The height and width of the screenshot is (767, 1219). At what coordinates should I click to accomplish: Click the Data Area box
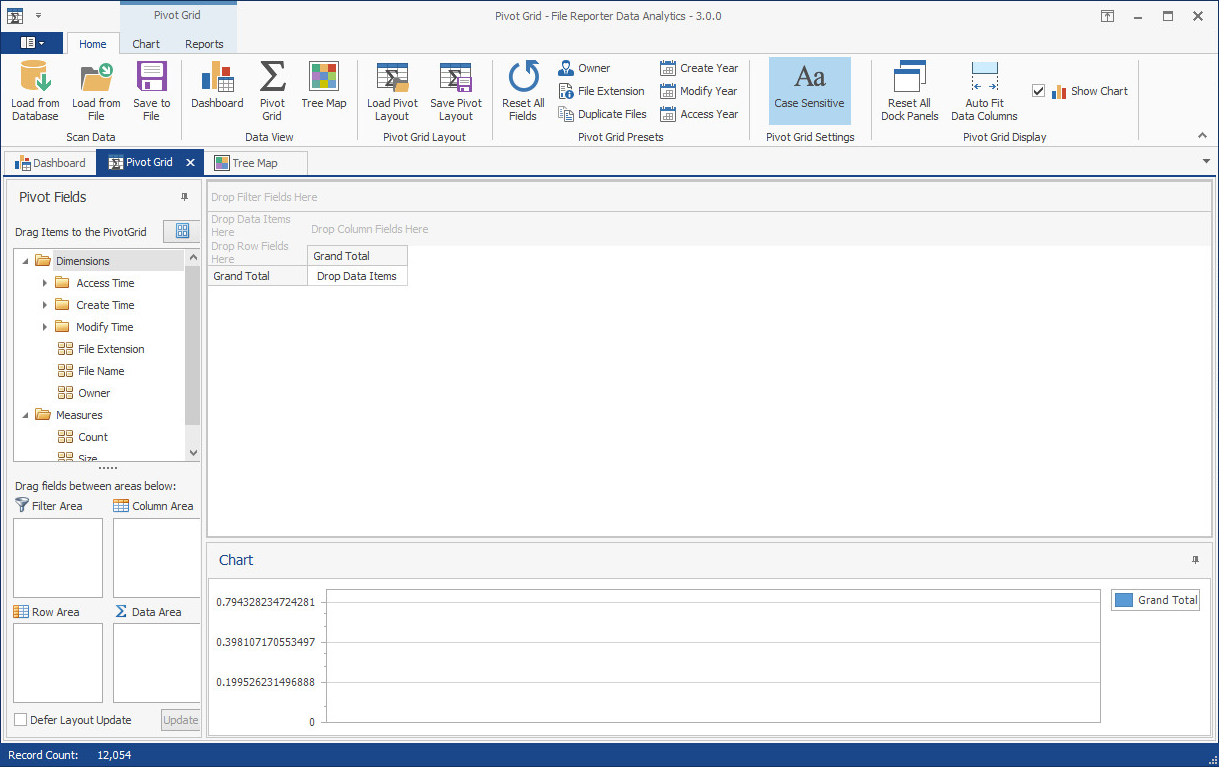[157, 663]
